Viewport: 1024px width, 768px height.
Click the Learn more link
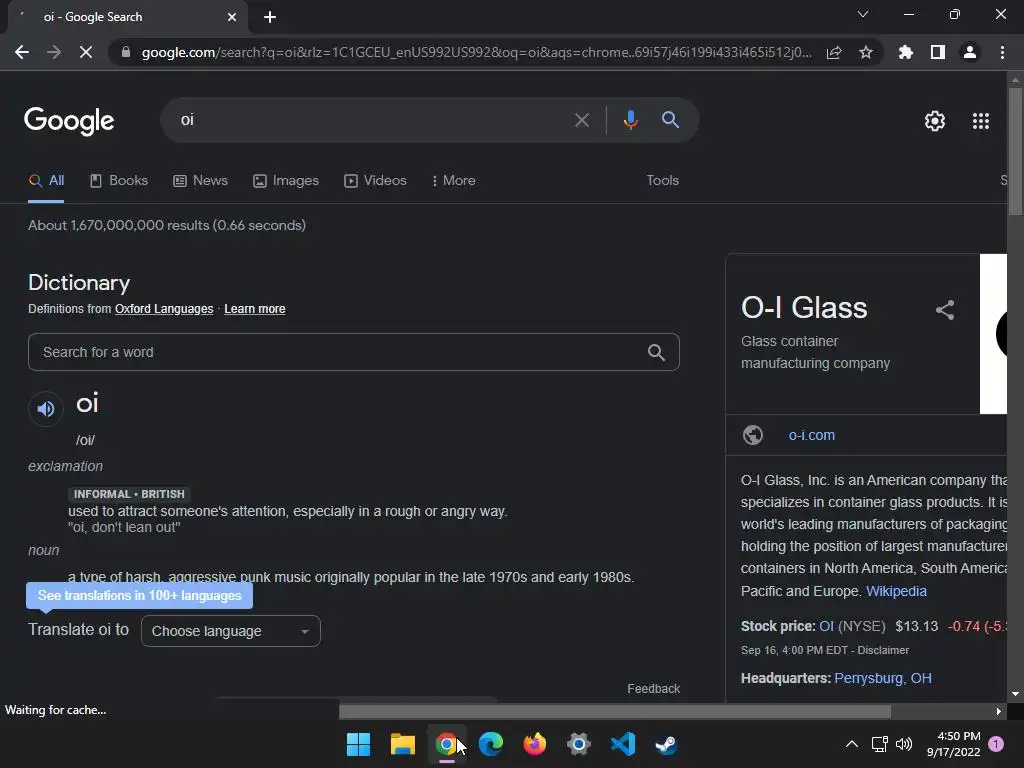pyautogui.click(x=255, y=309)
